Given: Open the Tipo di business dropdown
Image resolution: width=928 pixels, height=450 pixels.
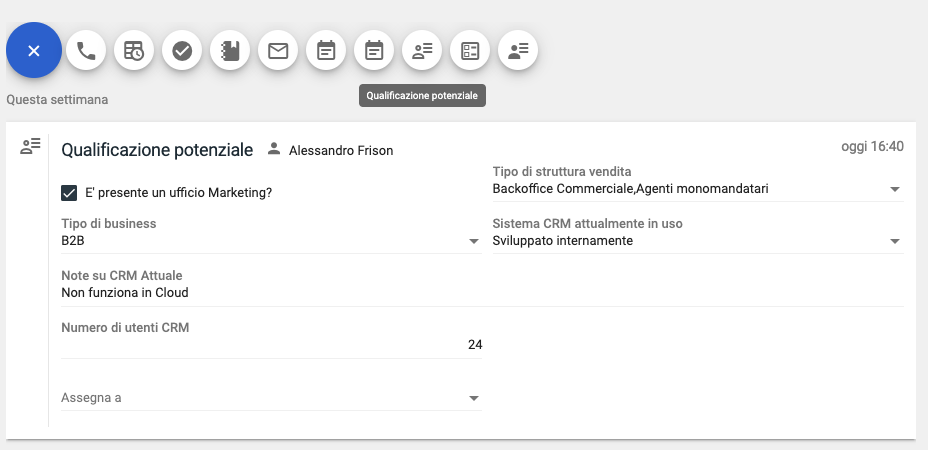Looking at the screenshot, I should point(474,241).
